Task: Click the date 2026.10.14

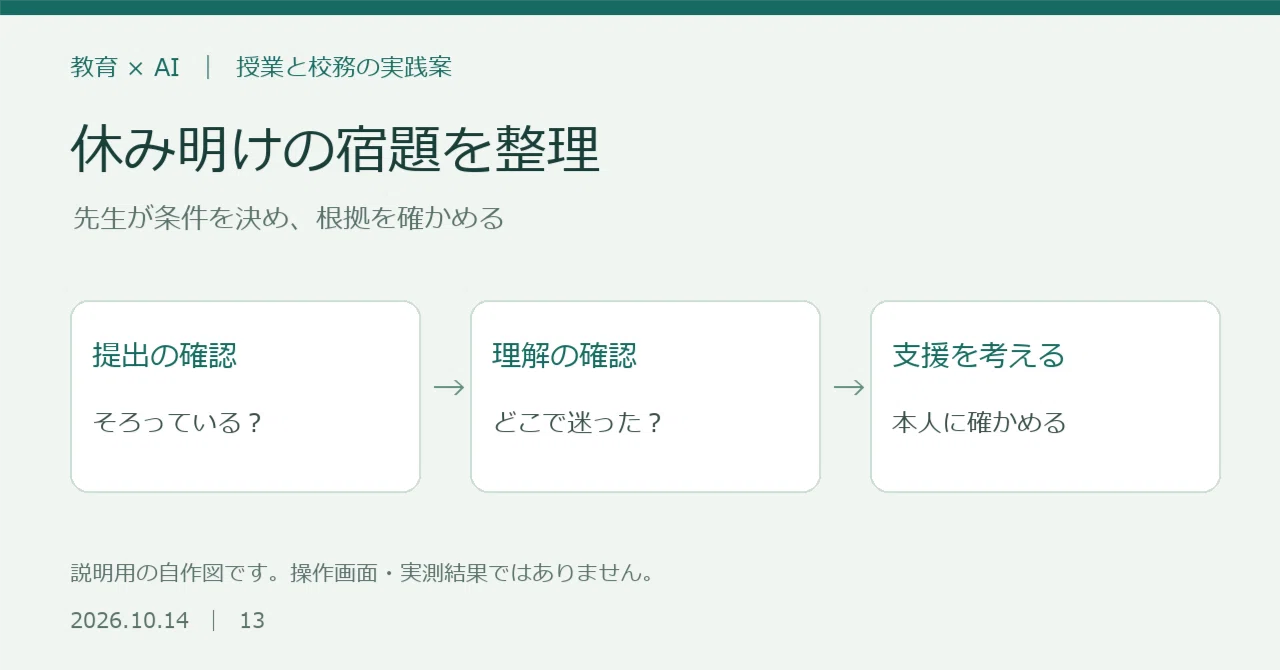Action: (129, 620)
